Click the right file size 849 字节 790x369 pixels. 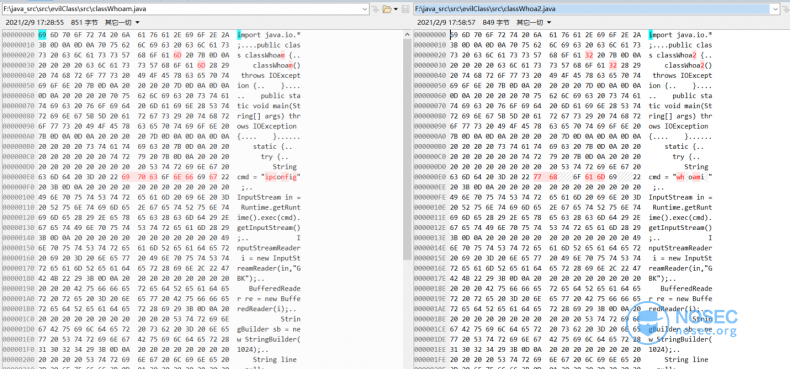[496, 23]
